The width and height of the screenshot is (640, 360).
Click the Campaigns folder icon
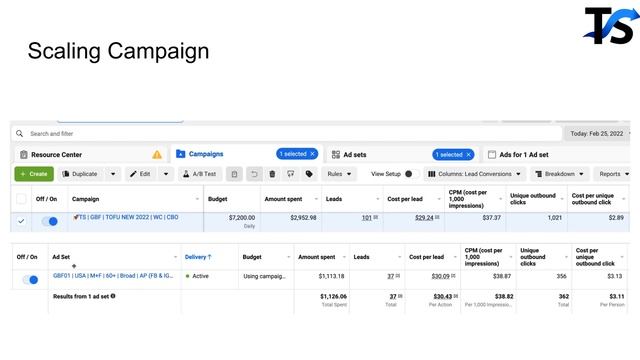[x=180, y=154]
